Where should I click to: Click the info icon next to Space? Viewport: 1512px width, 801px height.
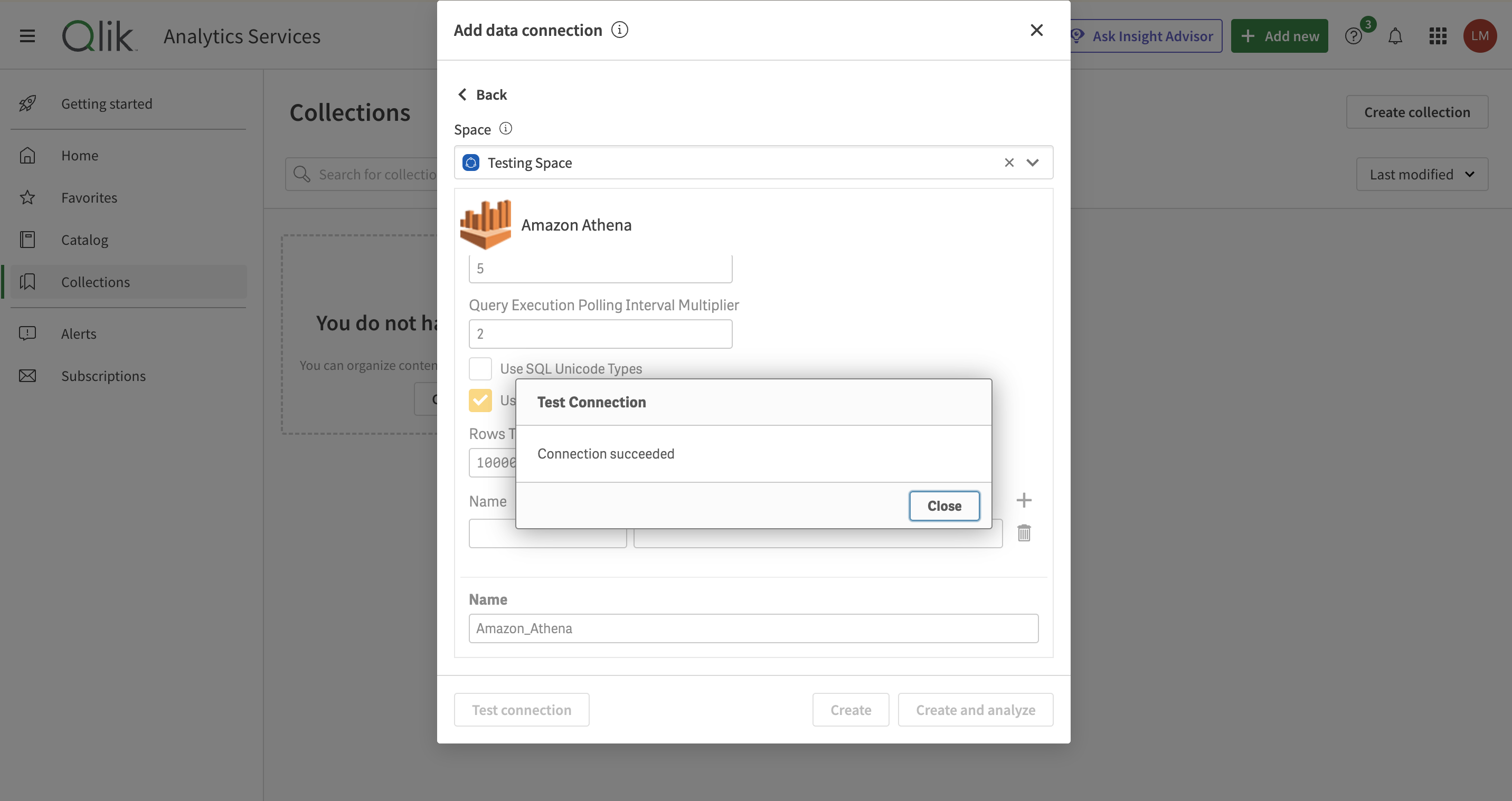[x=505, y=129]
